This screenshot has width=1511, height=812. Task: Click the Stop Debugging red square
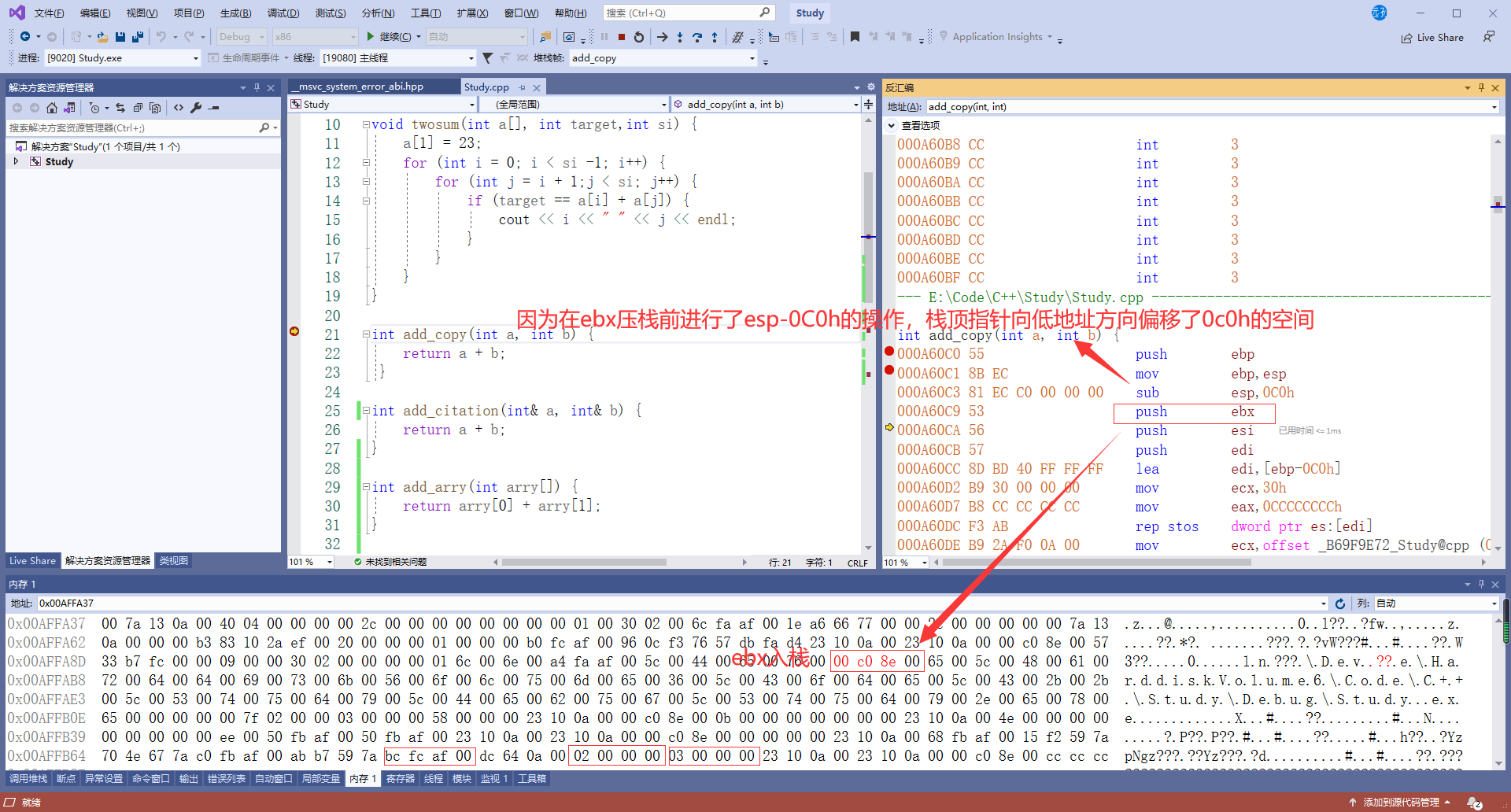pyautogui.click(x=622, y=37)
